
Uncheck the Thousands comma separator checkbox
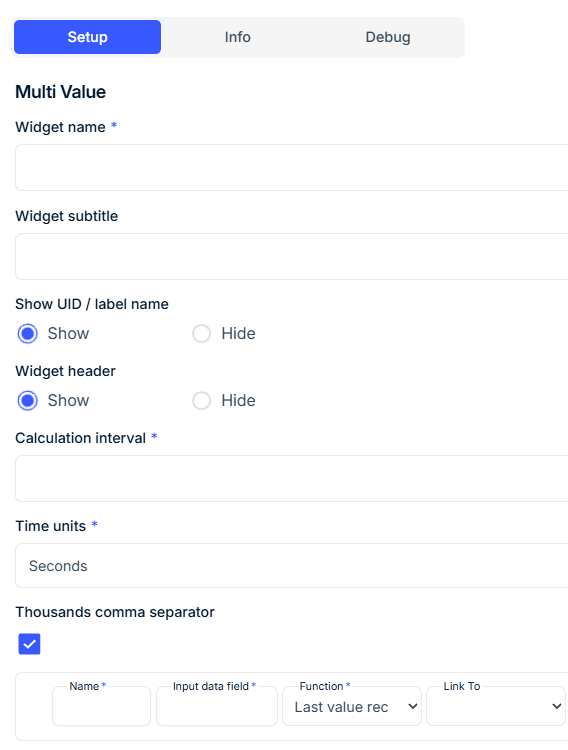click(29, 644)
